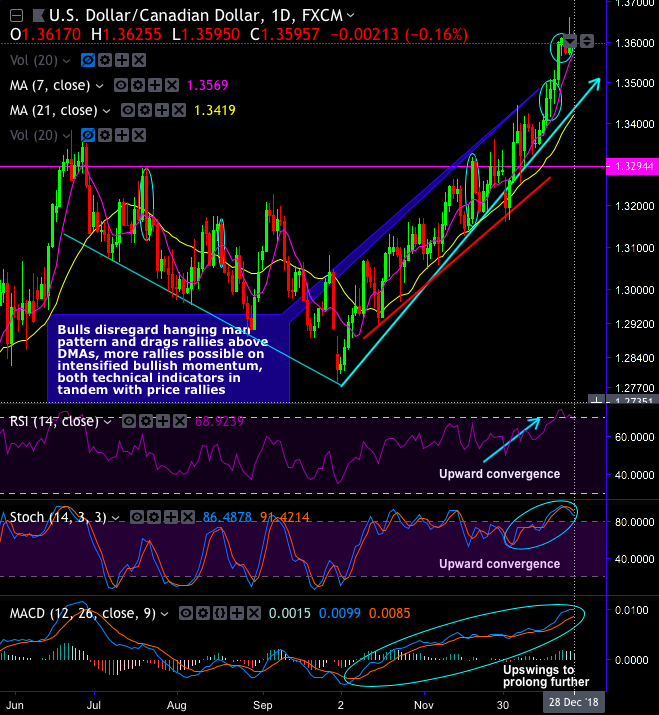This screenshot has height=715, width=659.
Task: Click the RSI value 68.9239
Action: pos(219,421)
